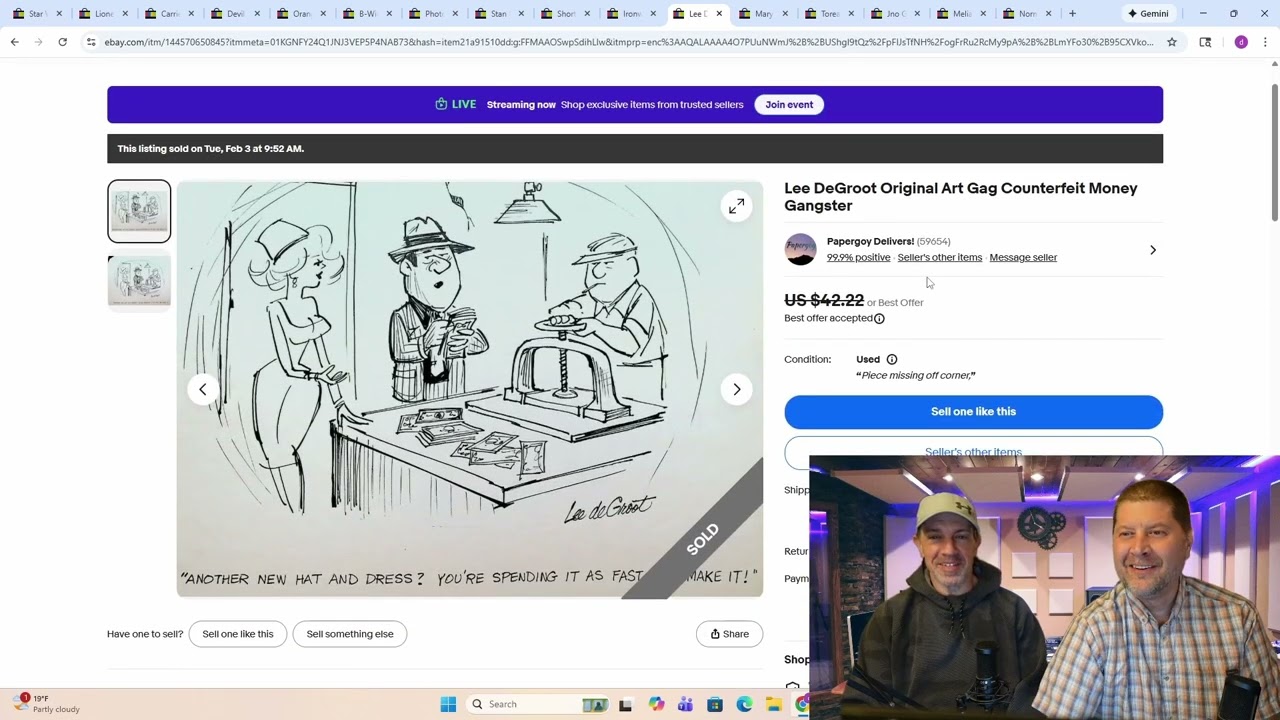Open Microsoft Store from the taskbar
This screenshot has height=720, width=1280.
click(714, 704)
